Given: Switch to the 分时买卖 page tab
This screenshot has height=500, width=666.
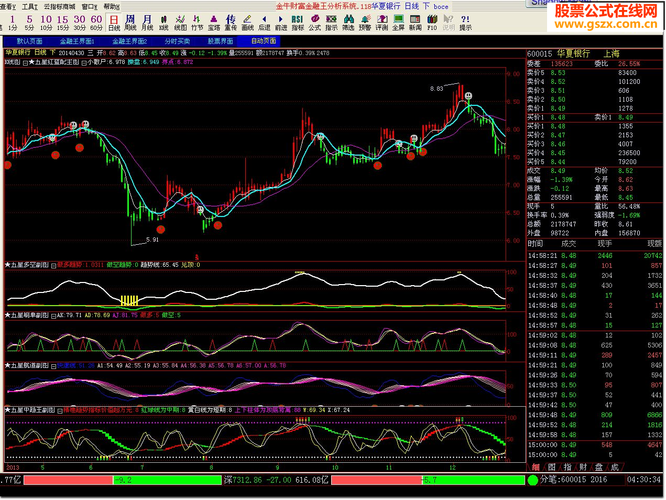Looking at the screenshot, I should click(x=176, y=41).
